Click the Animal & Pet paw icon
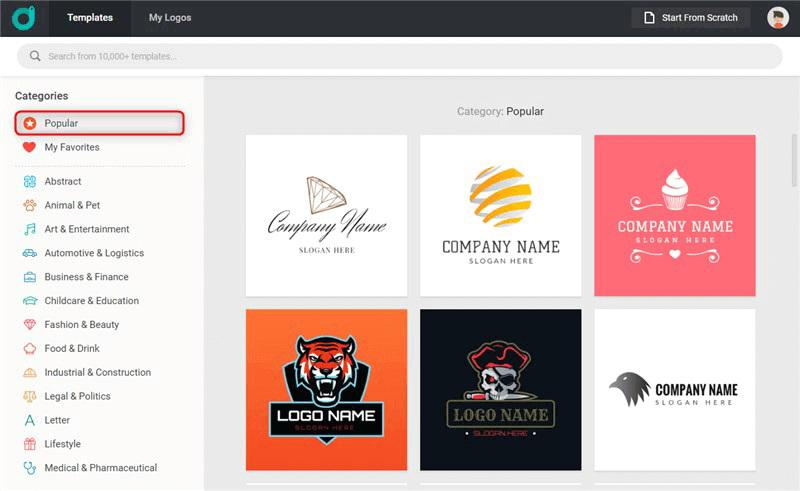The height and width of the screenshot is (491, 800). pyautogui.click(x=30, y=205)
